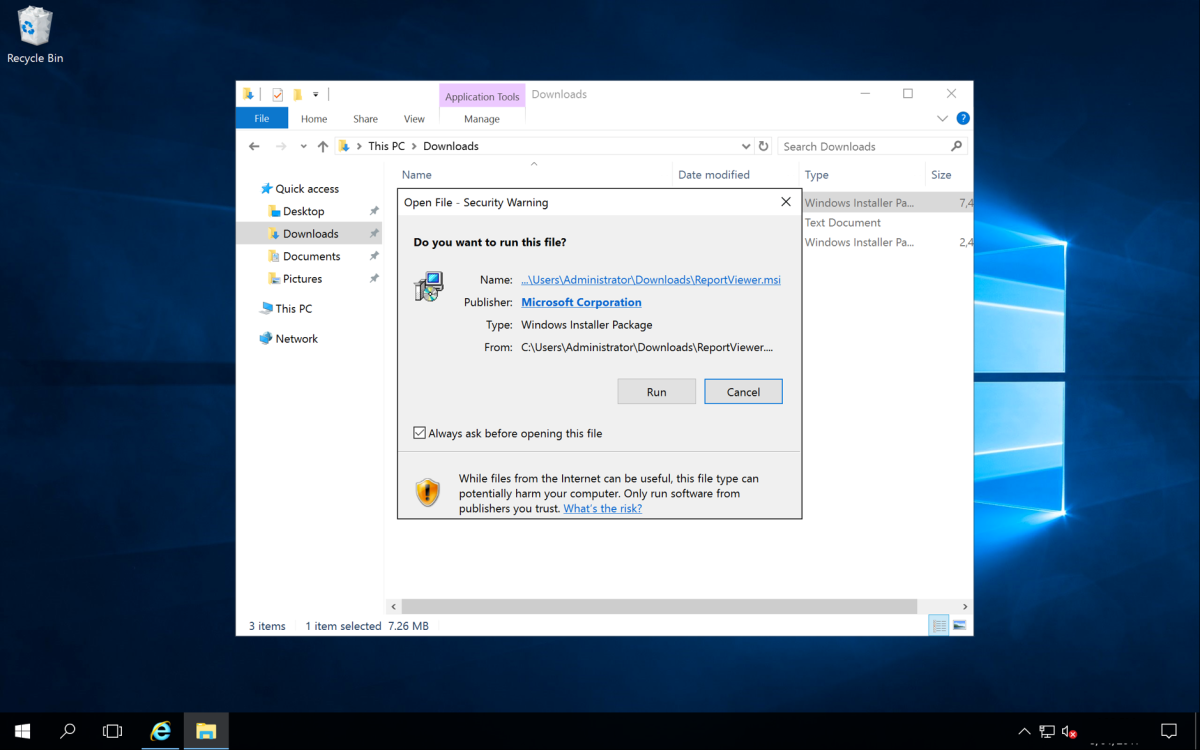Open the address bar history dropdown
1200x750 pixels.
[745, 145]
